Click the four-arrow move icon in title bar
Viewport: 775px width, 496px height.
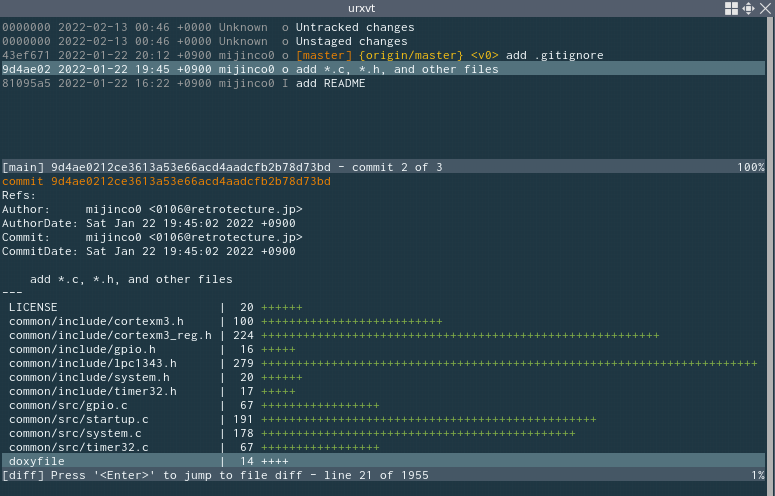pos(747,8)
